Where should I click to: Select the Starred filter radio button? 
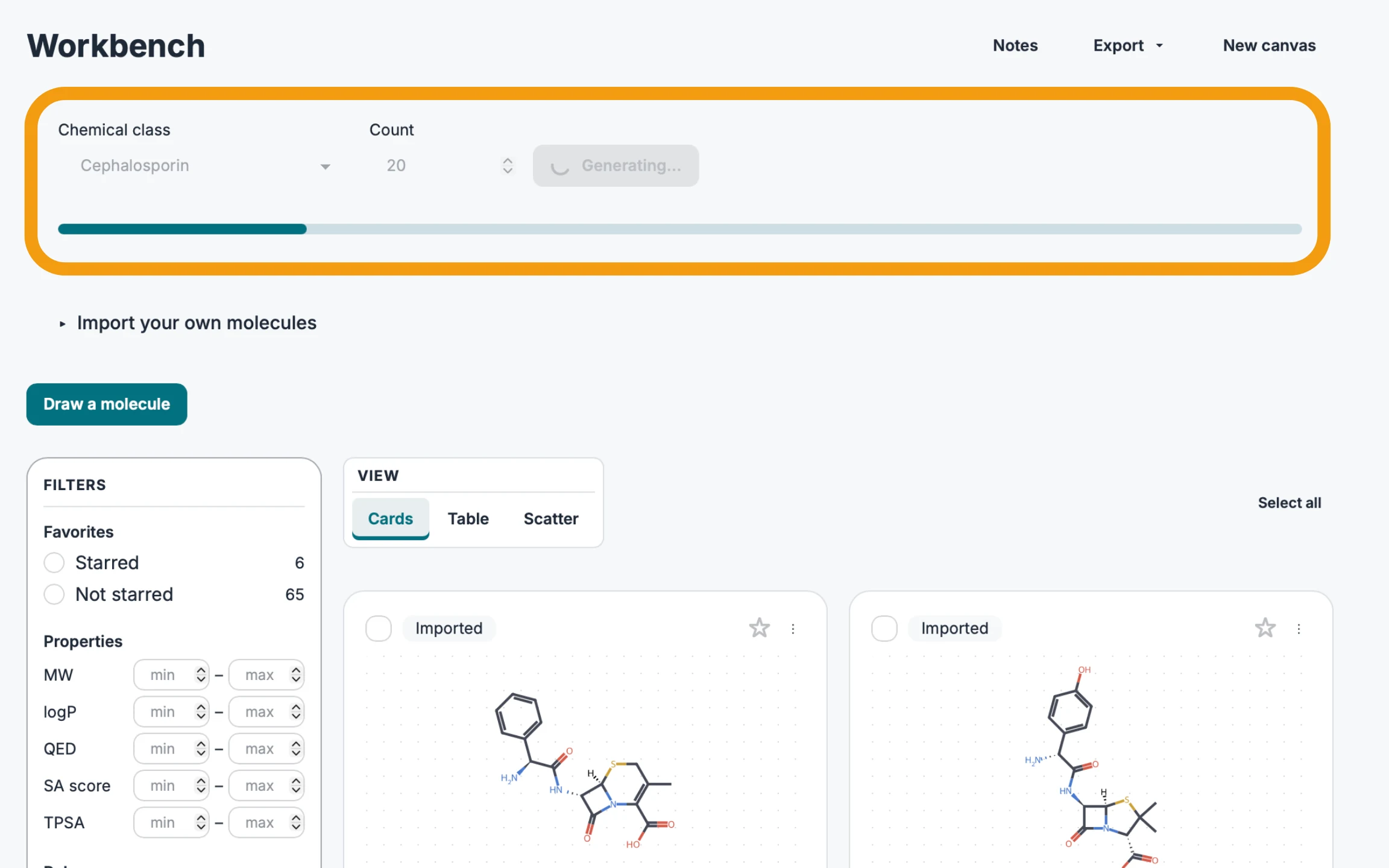tap(54, 562)
